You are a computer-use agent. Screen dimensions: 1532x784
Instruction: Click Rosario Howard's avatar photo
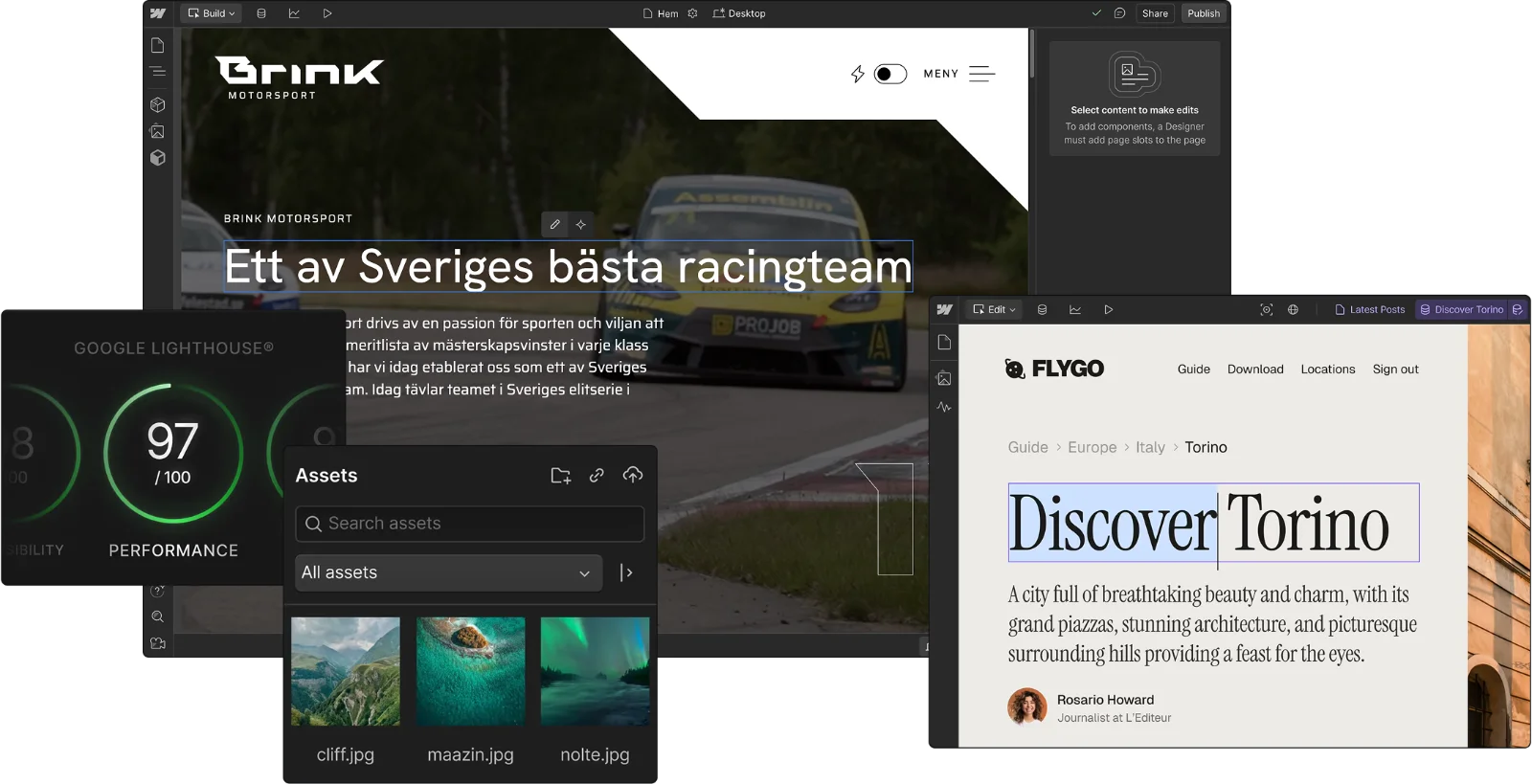click(x=1027, y=707)
